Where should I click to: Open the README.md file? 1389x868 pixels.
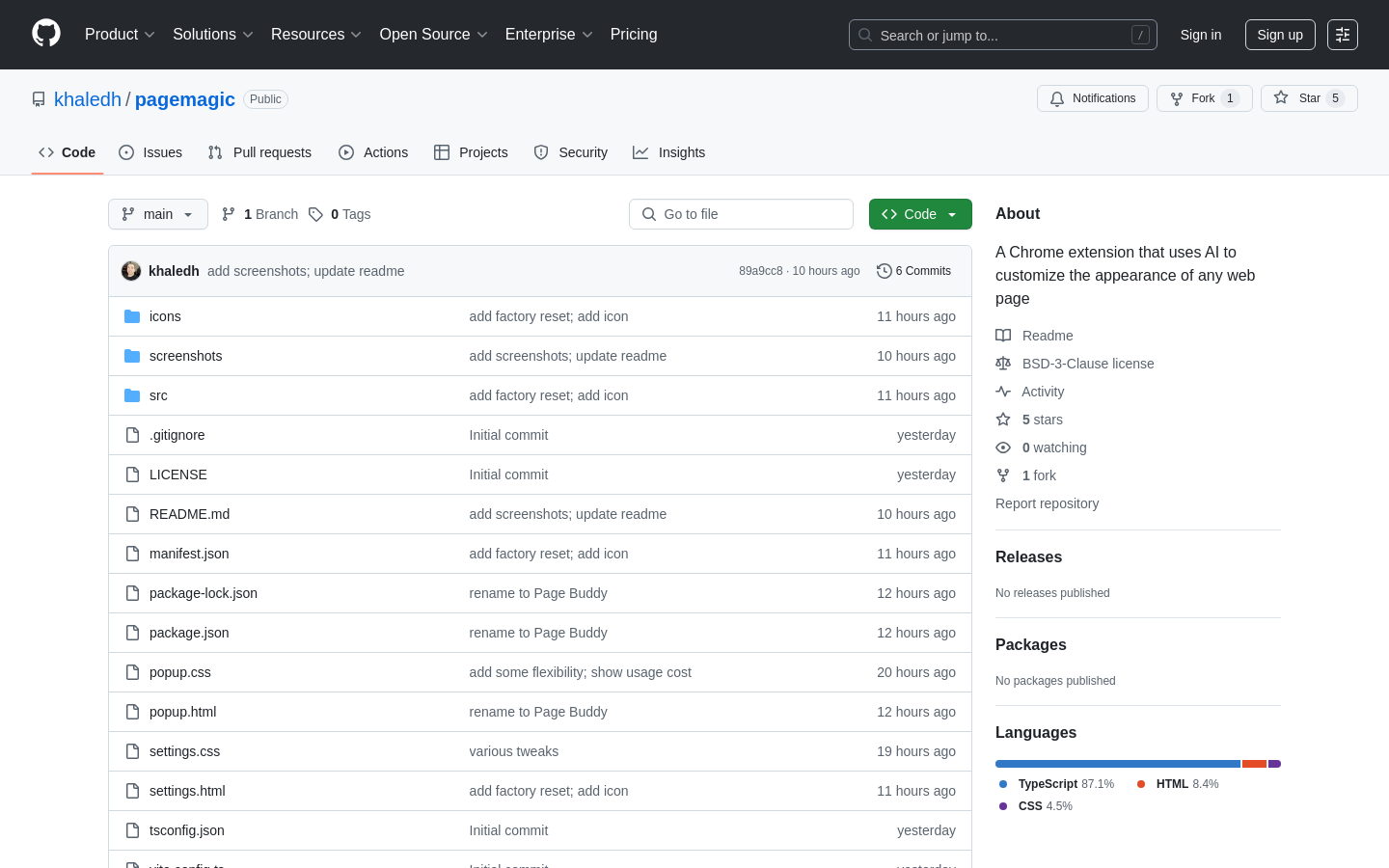coord(190,514)
